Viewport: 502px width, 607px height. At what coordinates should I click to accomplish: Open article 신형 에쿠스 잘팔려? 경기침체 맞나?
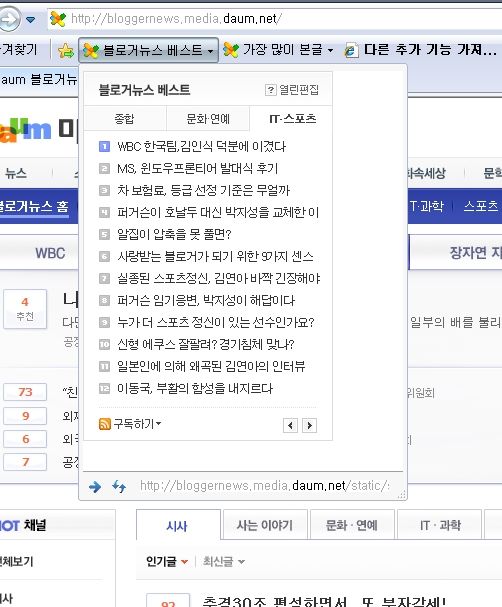(x=206, y=344)
